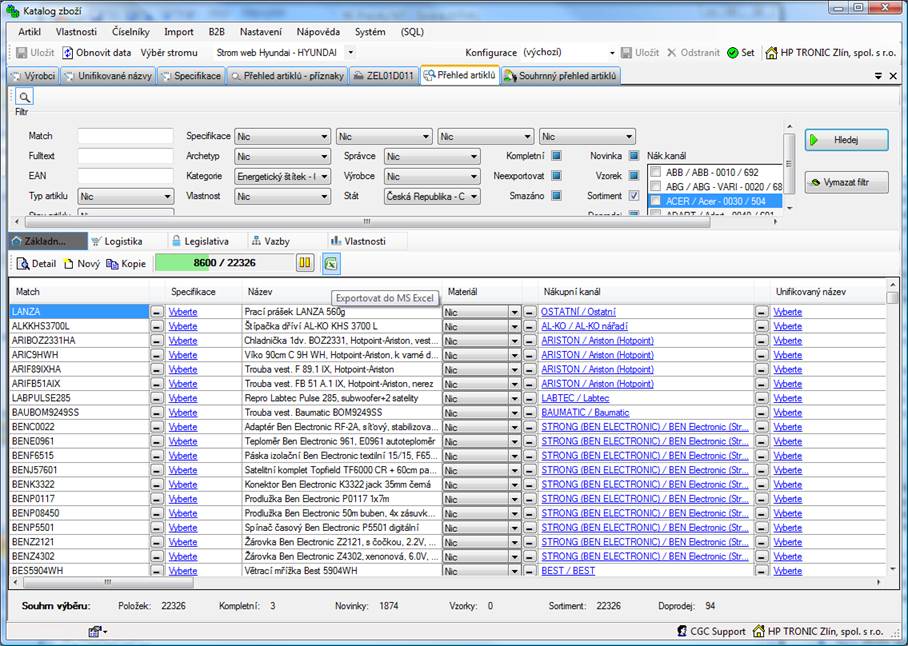Click the Výběr stromu button
Screen dimensions: 908x646
[x=169, y=53]
